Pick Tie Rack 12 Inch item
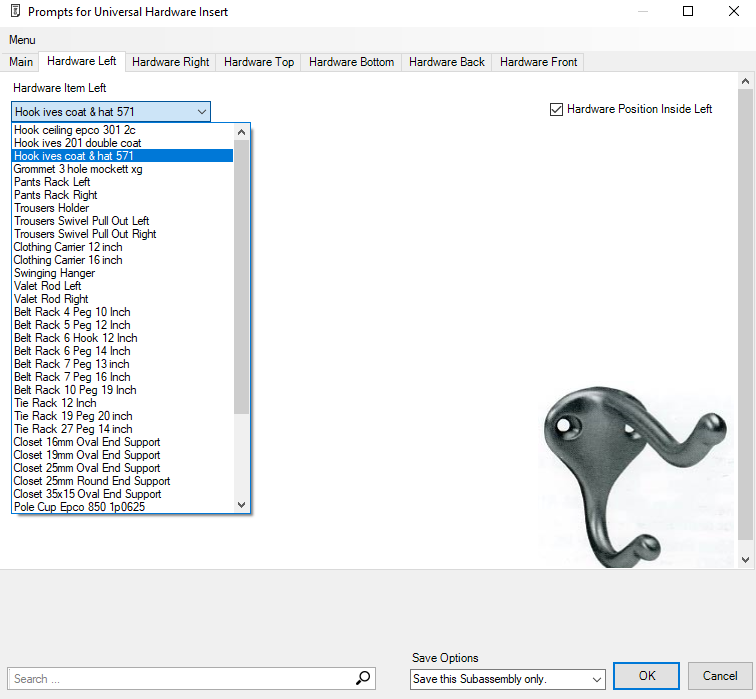 click(x=55, y=403)
